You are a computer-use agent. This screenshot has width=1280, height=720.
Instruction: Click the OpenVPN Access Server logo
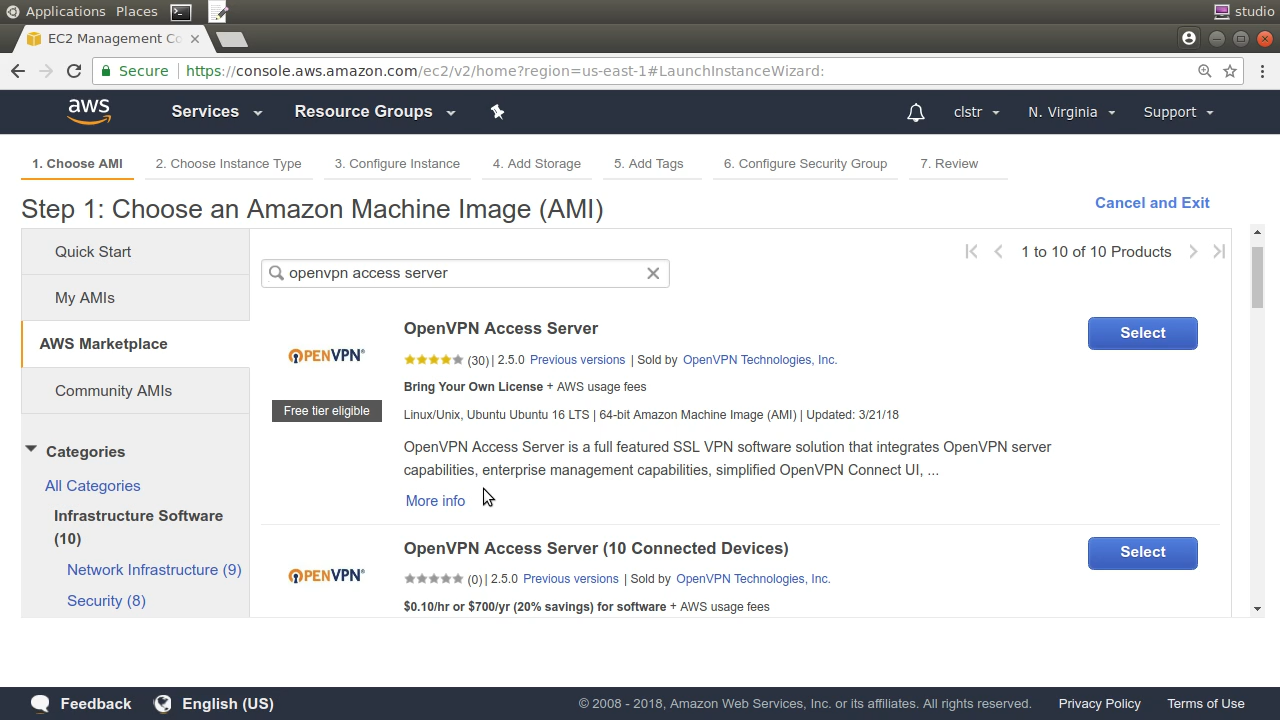click(x=326, y=356)
